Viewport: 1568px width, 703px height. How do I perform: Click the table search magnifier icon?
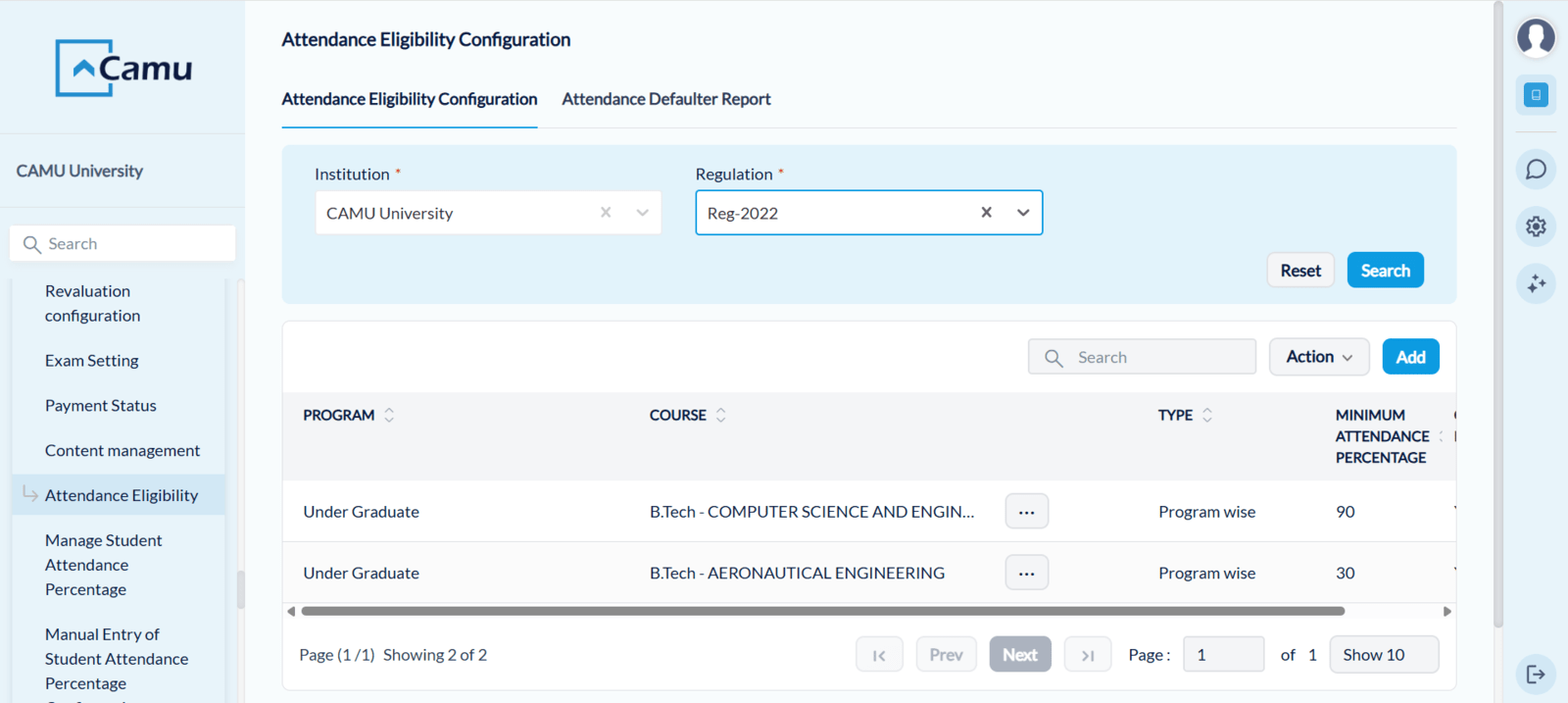point(1053,358)
